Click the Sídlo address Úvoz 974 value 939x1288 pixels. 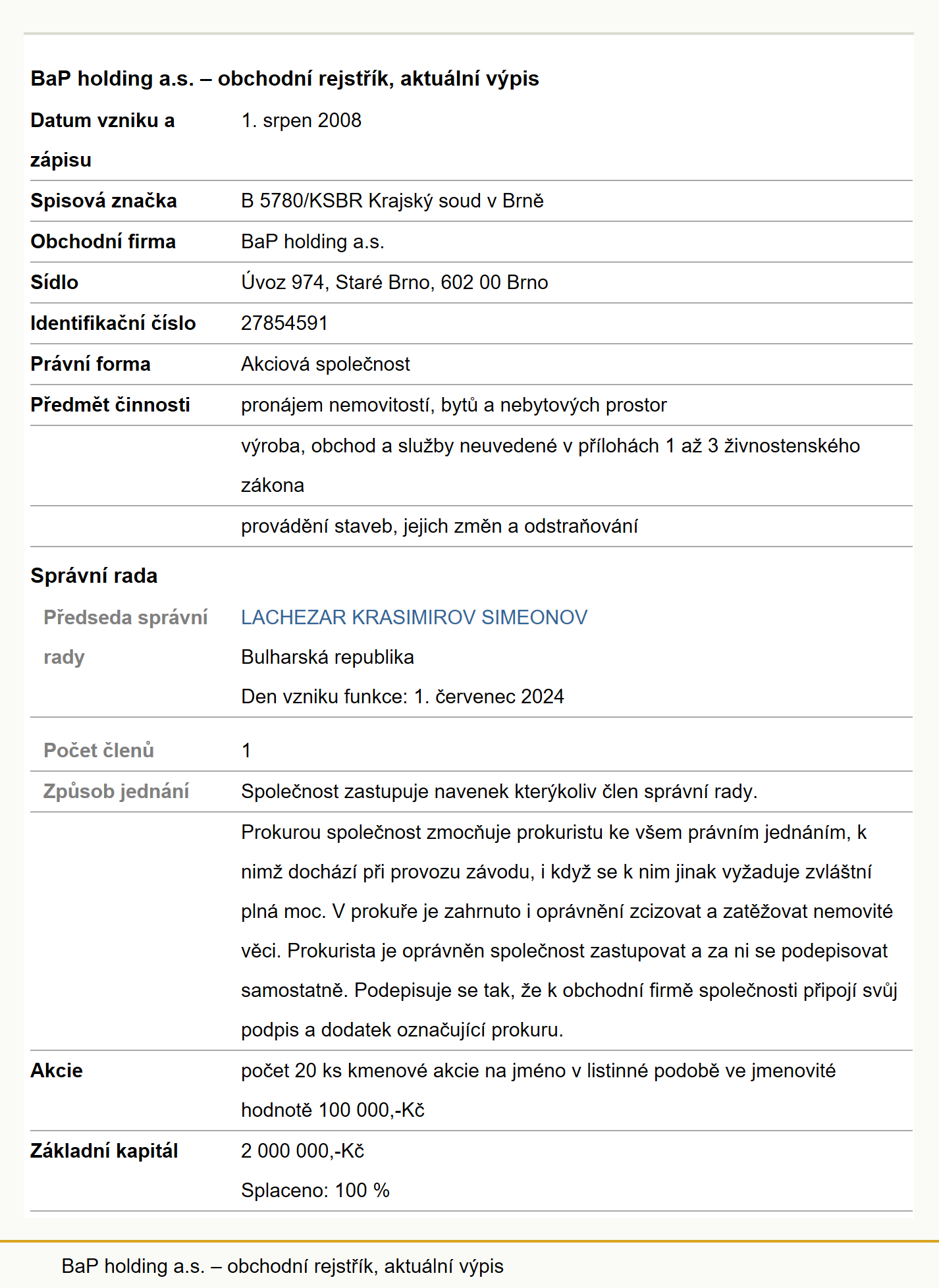click(394, 282)
